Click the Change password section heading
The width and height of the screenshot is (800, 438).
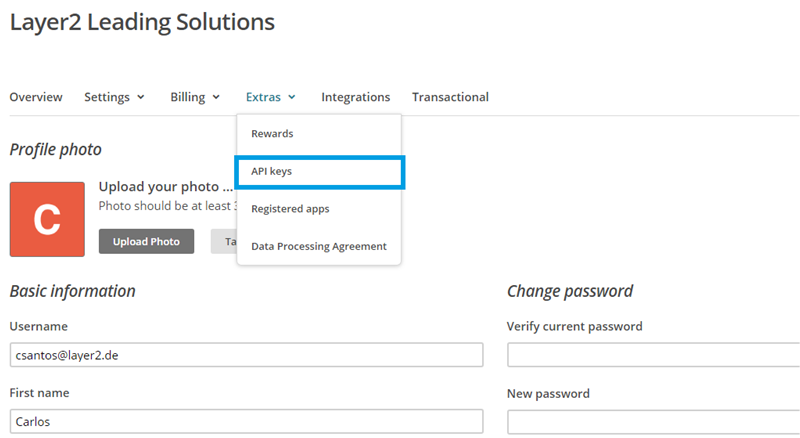570,291
